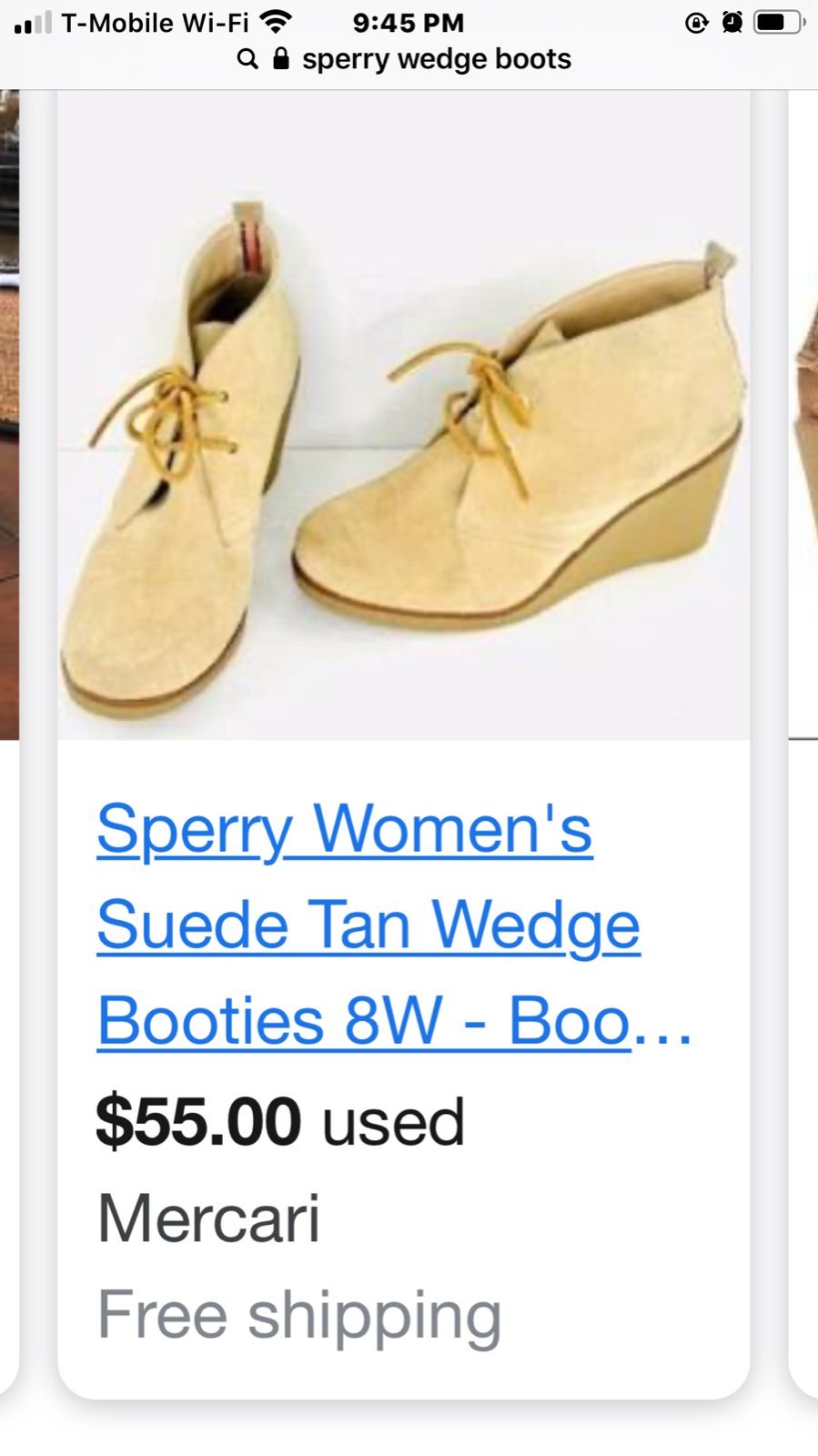Tap the cellular signal bars icon
Screen dimensions: 818x1456
(33, 23)
